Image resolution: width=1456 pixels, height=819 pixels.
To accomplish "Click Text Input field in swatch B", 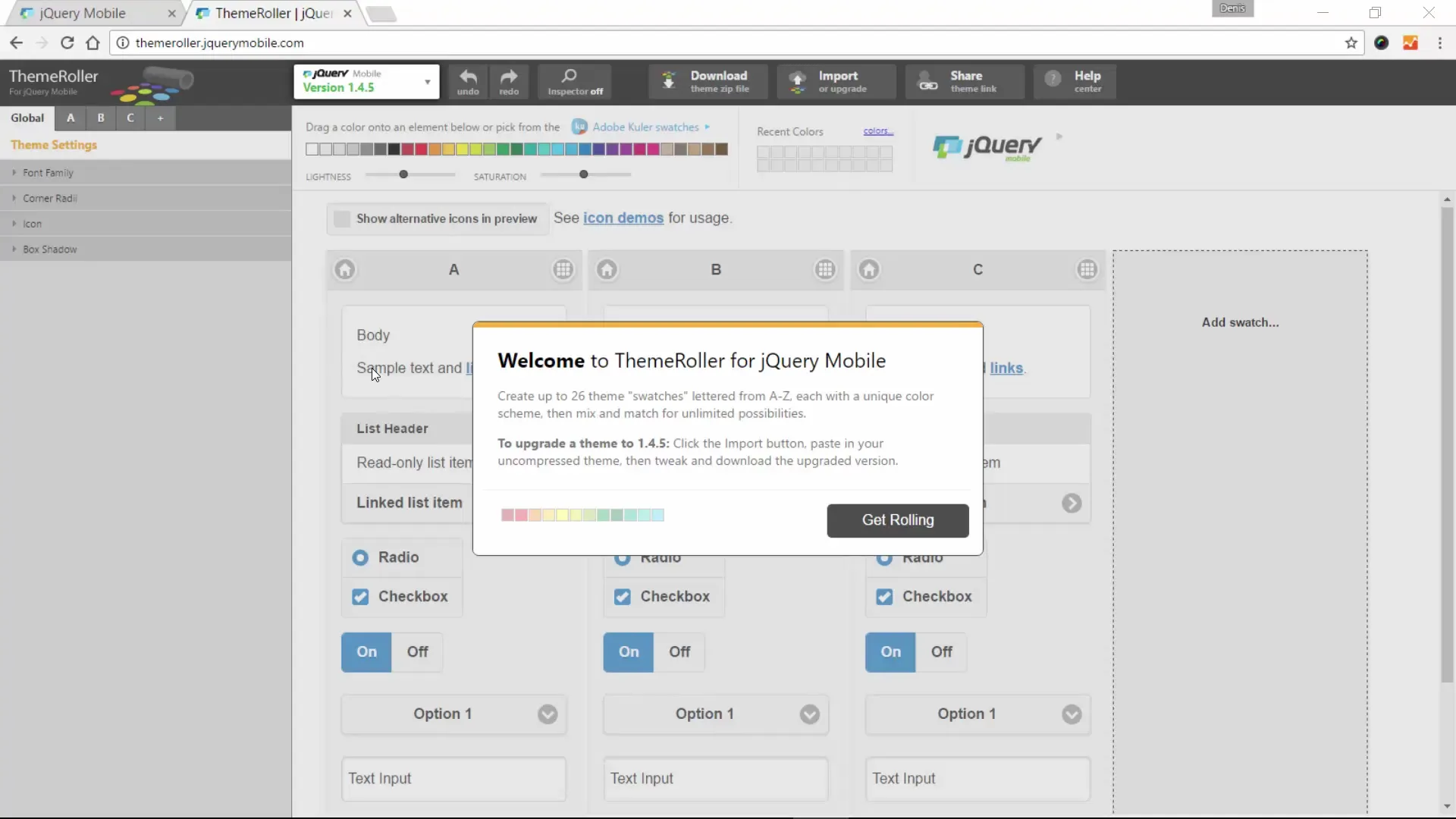I will click(x=716, y=779).
